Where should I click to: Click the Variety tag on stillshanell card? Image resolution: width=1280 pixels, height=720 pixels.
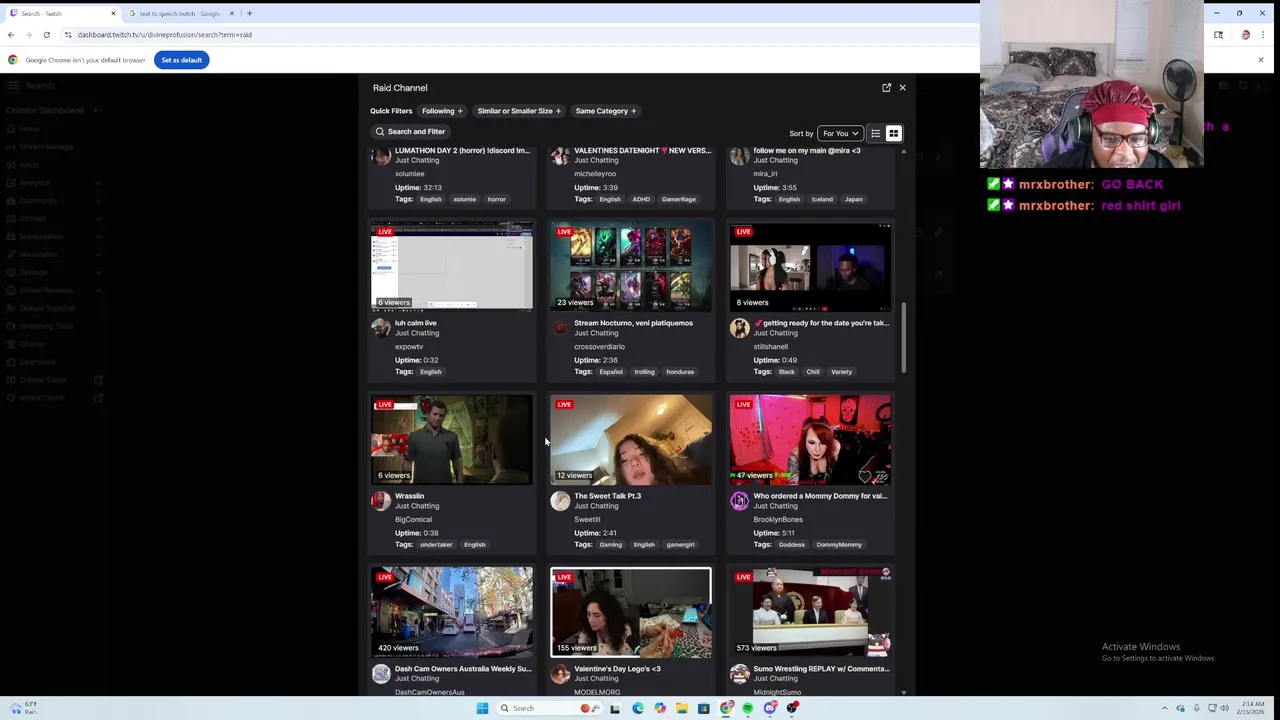(x=841, y=372)
